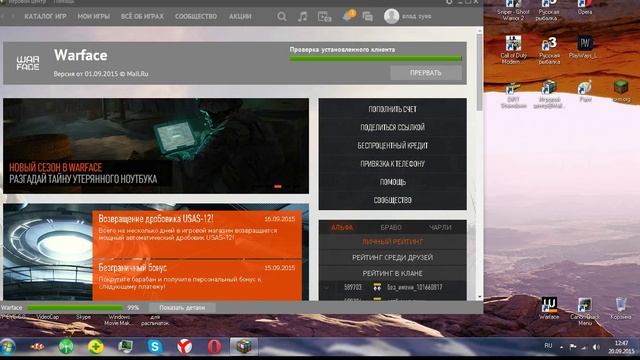Click rating row Без_имени_101668817
Image resolution: width=640 pixels, height=360 pixels.
392,287
